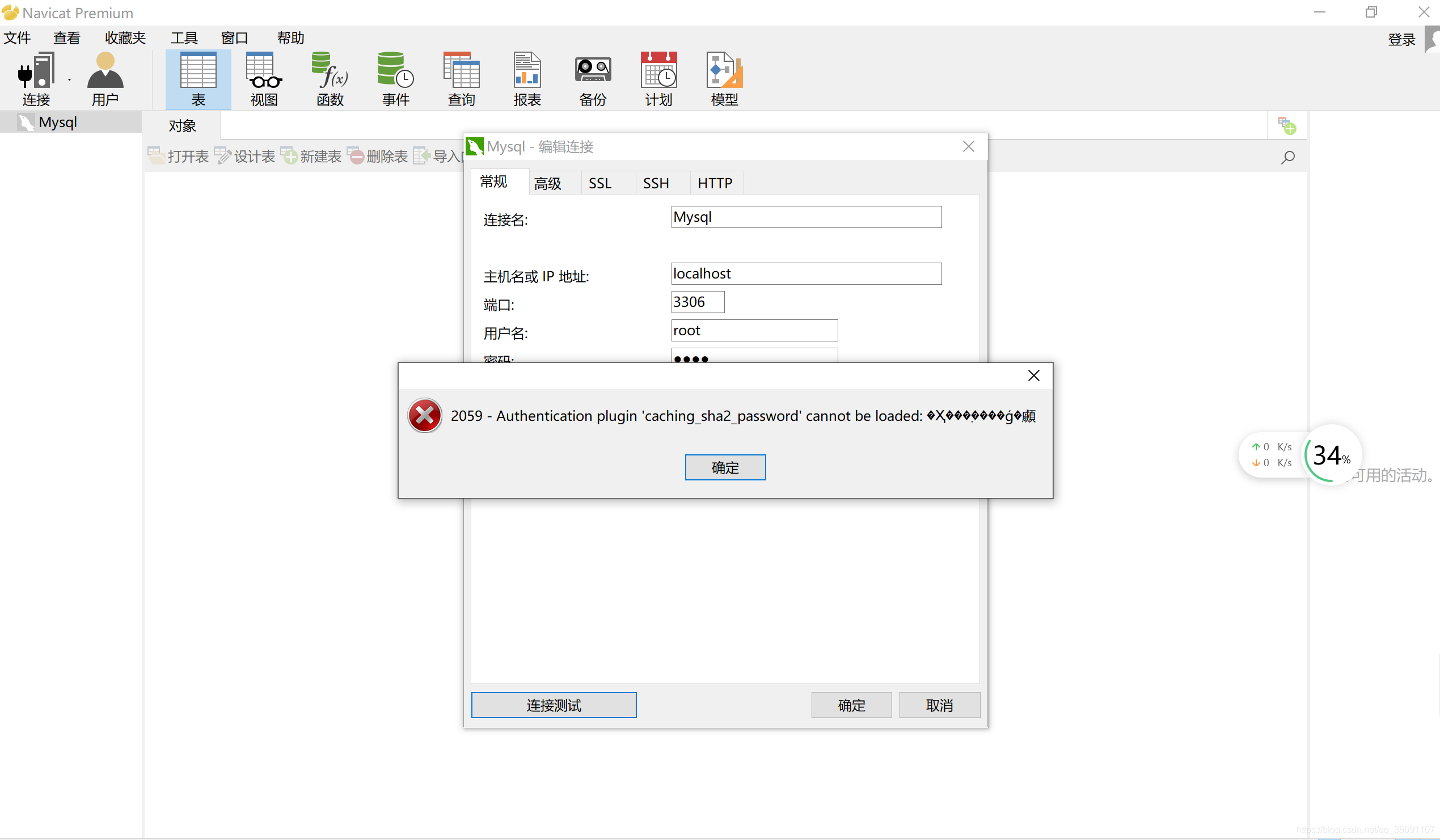1440x840 pixels.
Task: Close the error message dialog
Action: click(1033, 375)
